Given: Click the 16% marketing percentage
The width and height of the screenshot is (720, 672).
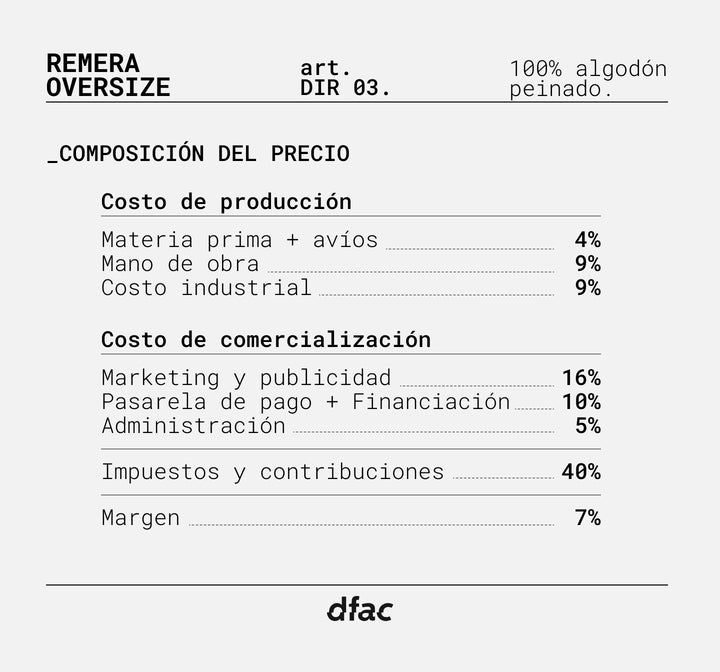Looking at the screenshot, I should 581,378.
